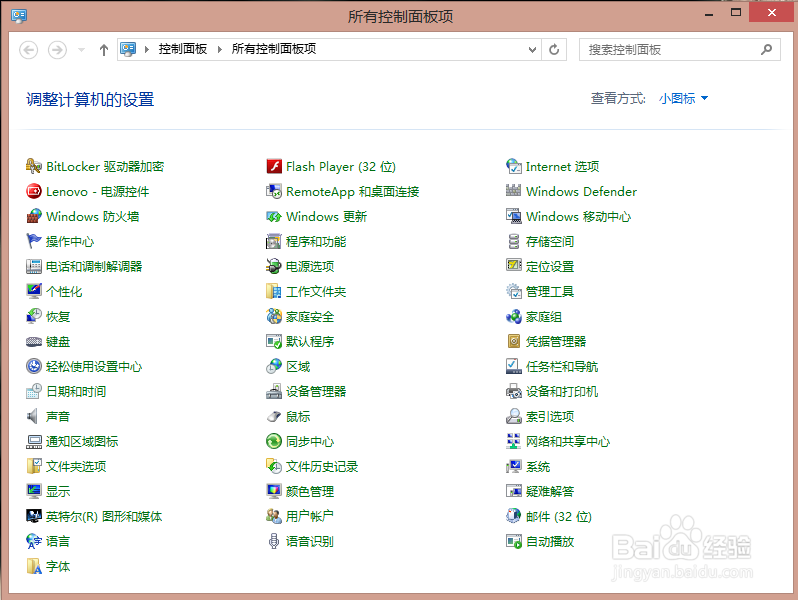This screenshot has height=600, width=798.
Task: Open the 电话和调制解调器 icon
Action: 34,266
